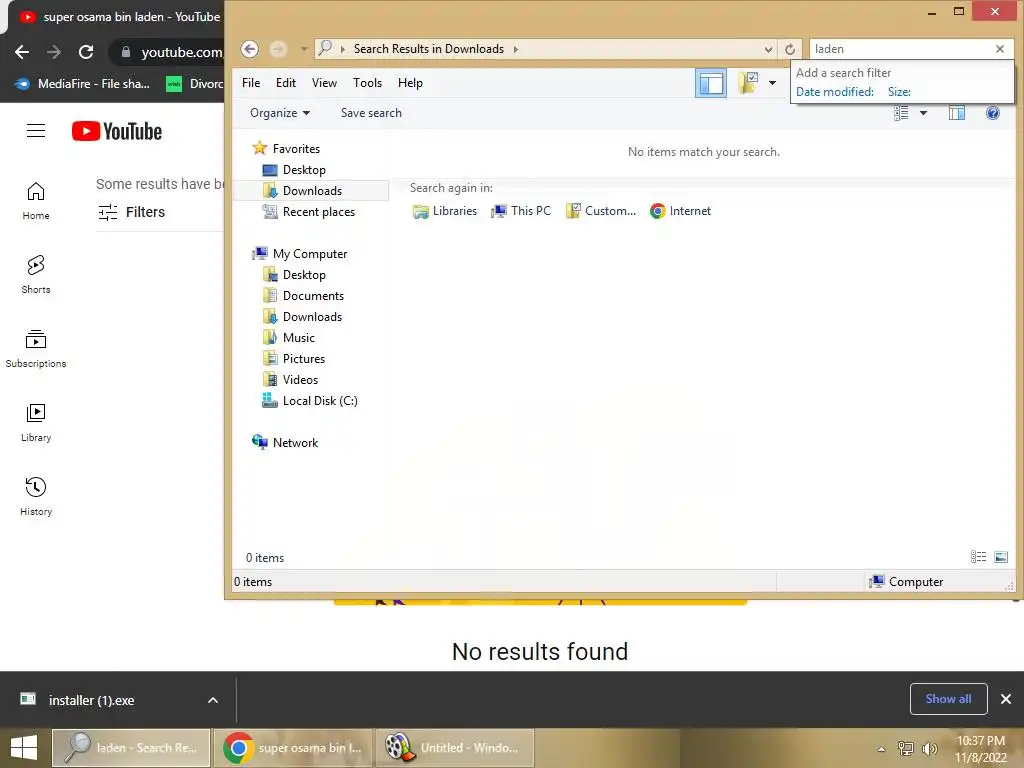Viewport: 1024px width, 768px height.
Task: Open the Edit menu
Action: point(285,83)
